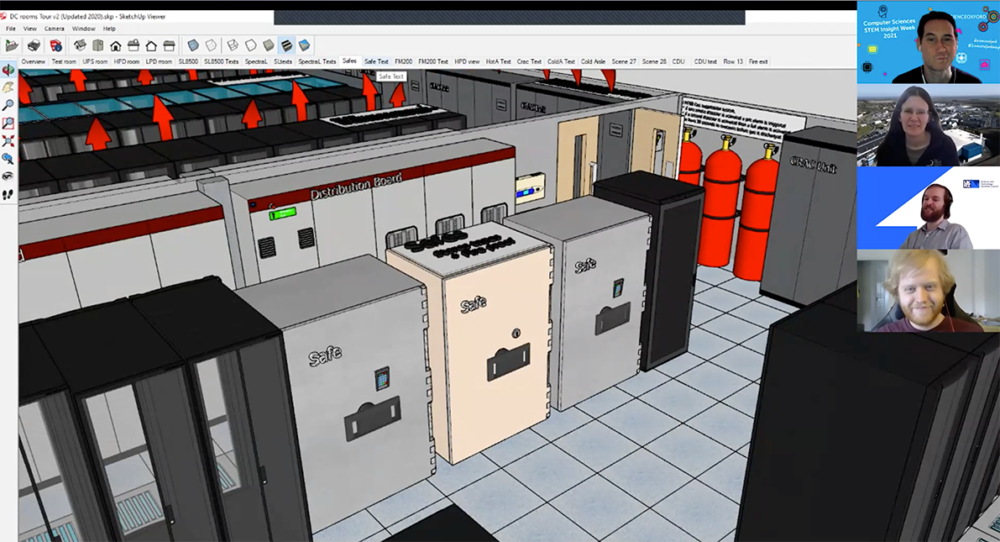Click the Previous view zoom icon
This screenshot has height=542, width=1000.
click(8, 159)
